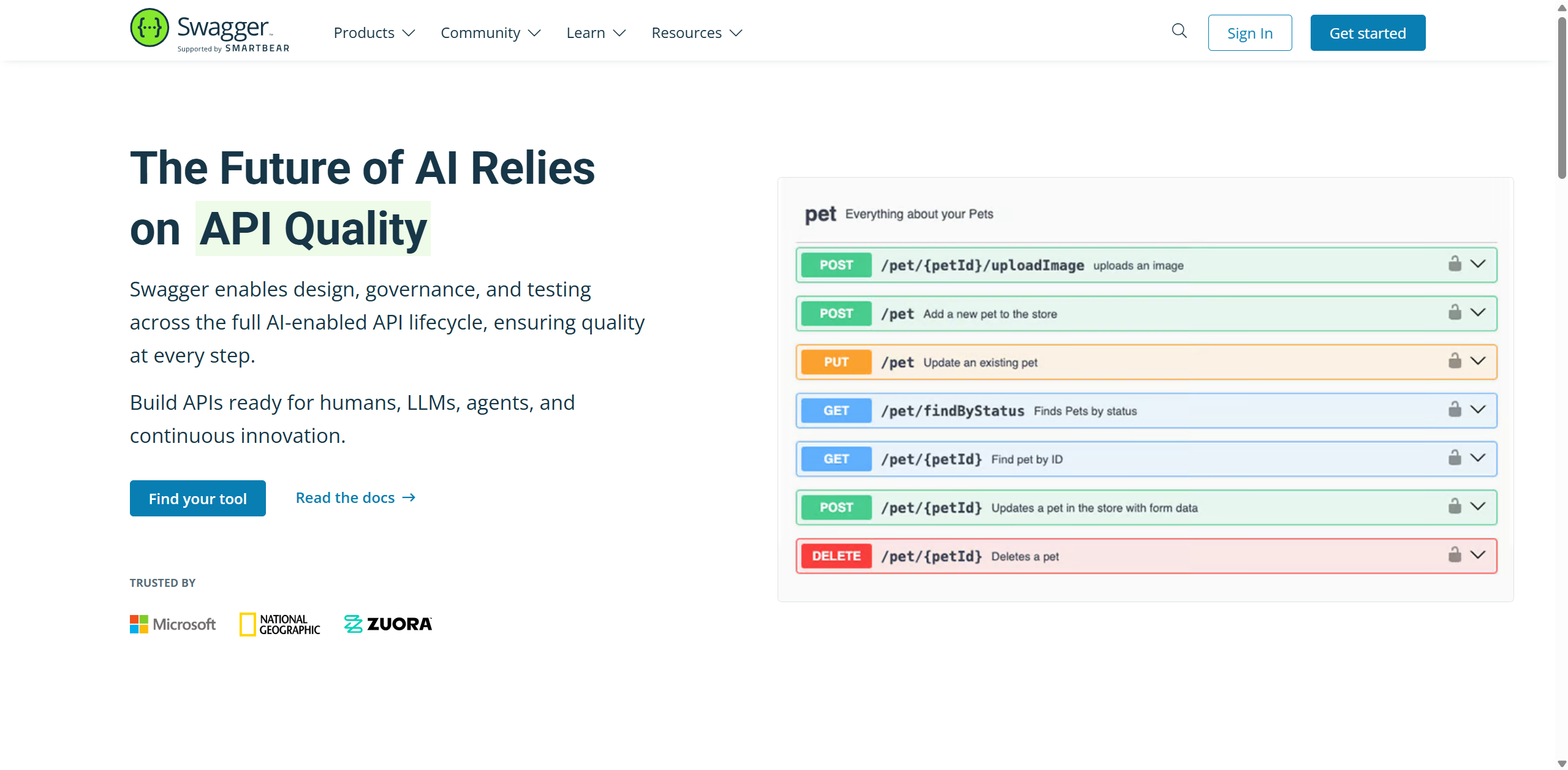This screenshot has height=770, width=1568.
Task: Toggle lock on GET /pet/{petId} row
Action: (1455, 458)
